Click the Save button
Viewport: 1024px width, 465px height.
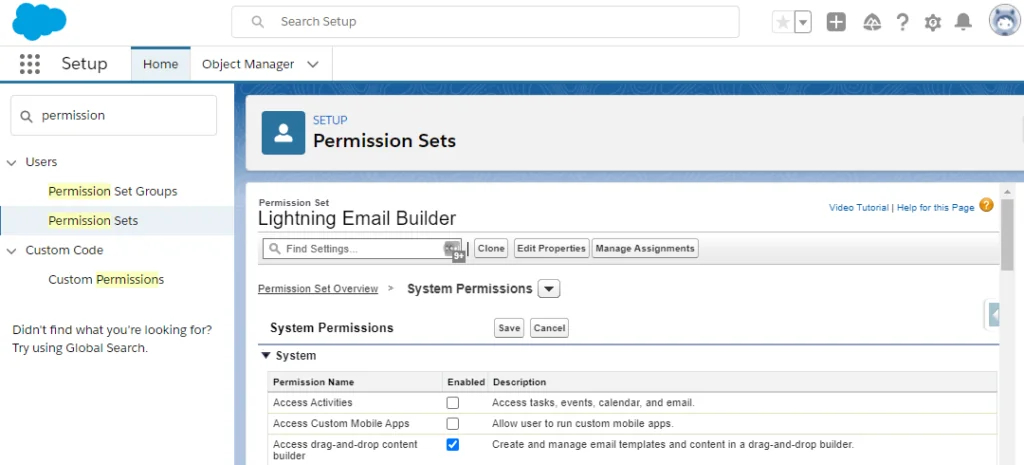tap(509, 328)
